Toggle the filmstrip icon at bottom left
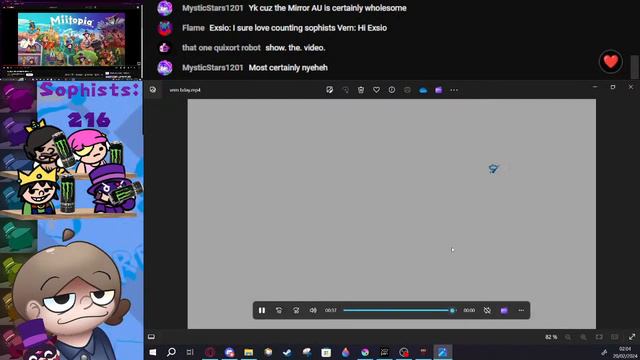 151,337
